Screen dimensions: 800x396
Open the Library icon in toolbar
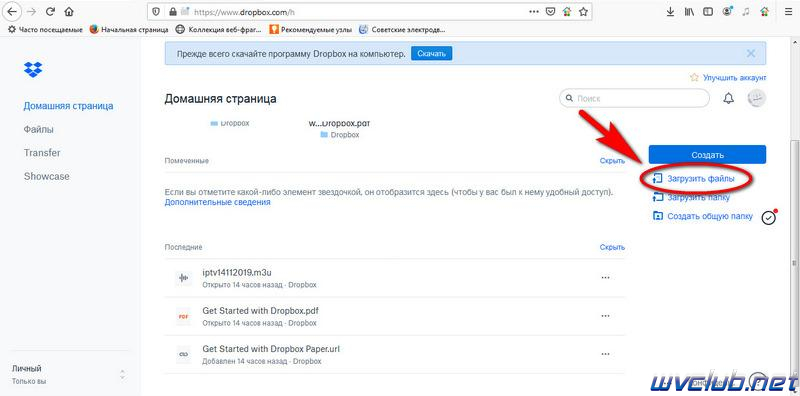point(689,11)
